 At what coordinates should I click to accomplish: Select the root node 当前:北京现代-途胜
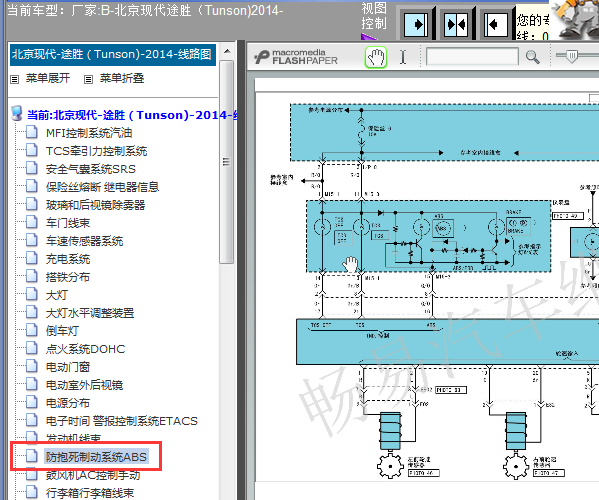click(132, 115)
